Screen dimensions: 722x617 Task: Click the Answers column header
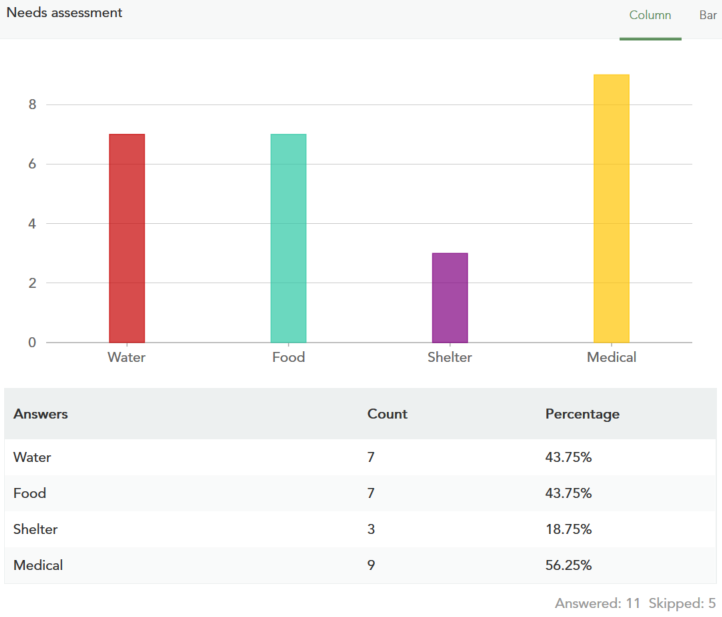click(41, 414)
